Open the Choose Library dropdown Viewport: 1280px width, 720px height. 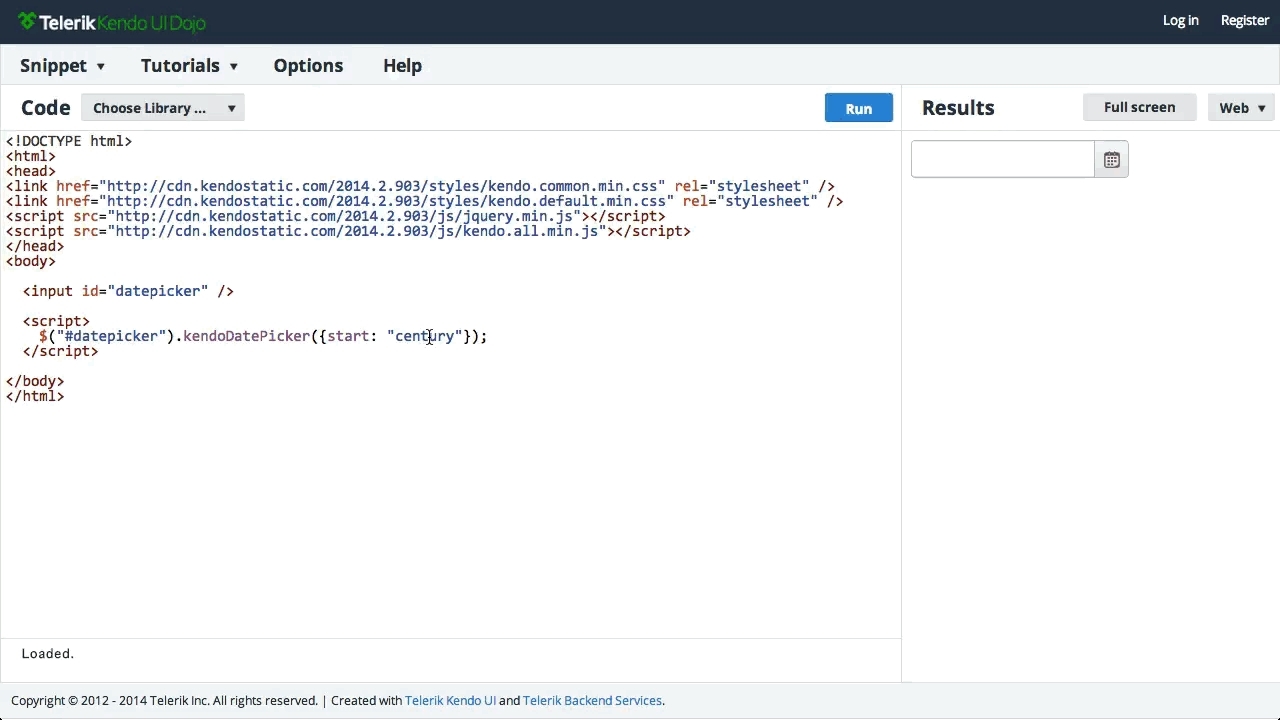click(163, 108)
